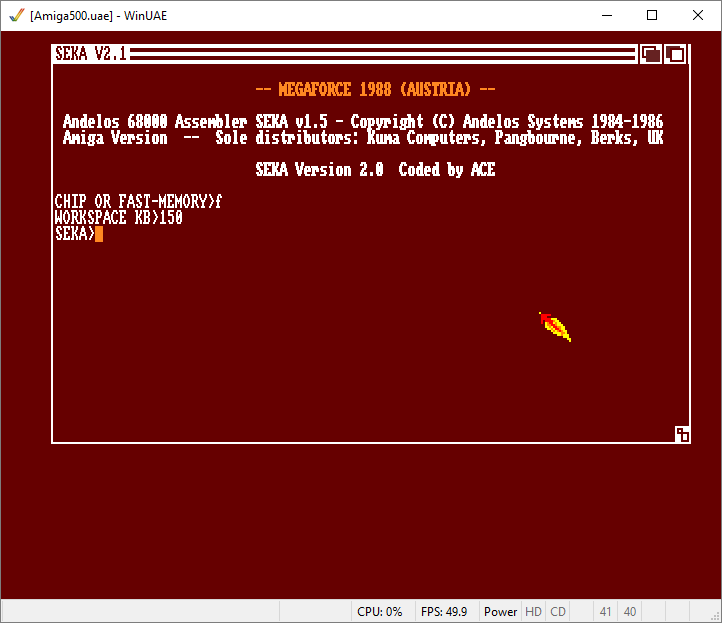Minimize the WinUAE window

click(x=607, y=15)
